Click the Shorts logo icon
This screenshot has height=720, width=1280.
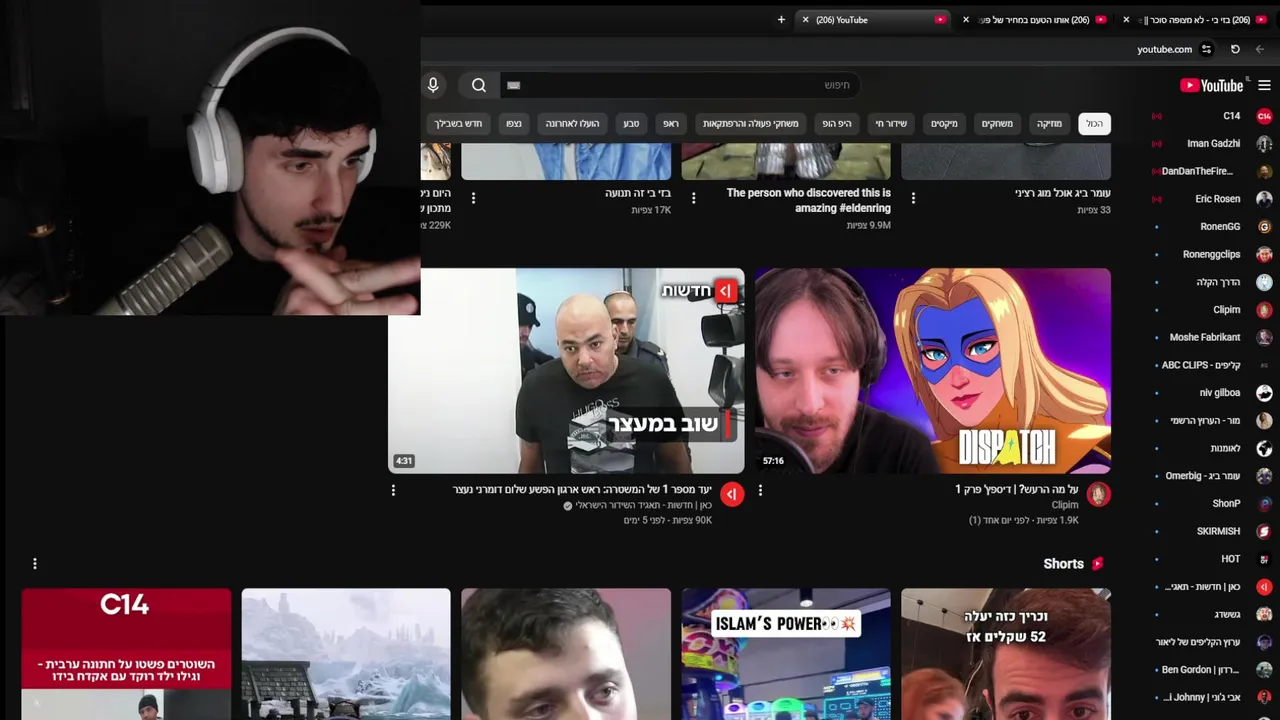point(1098,564)
